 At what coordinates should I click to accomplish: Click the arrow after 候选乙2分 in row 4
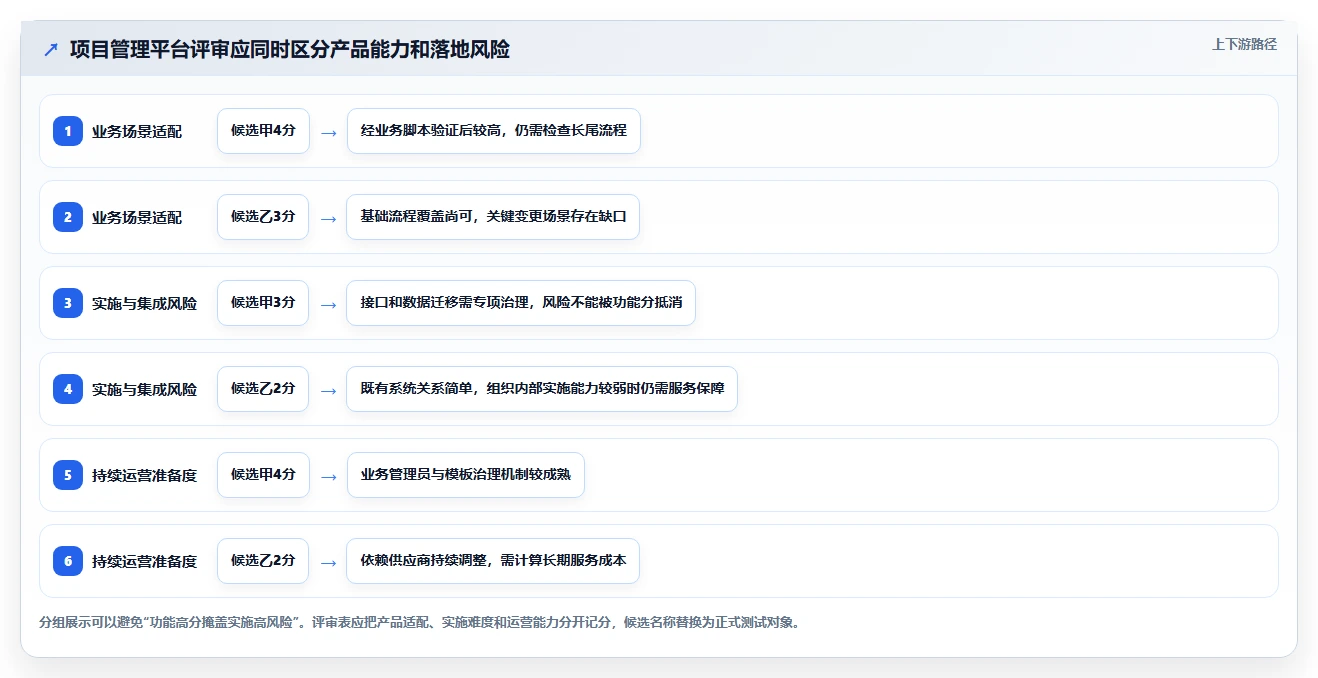(328, 390)
